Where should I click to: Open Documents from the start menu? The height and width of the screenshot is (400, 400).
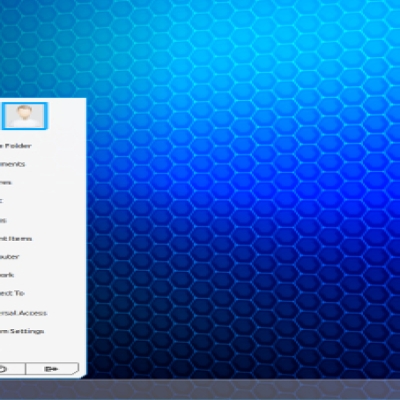[x=12, y=164]
